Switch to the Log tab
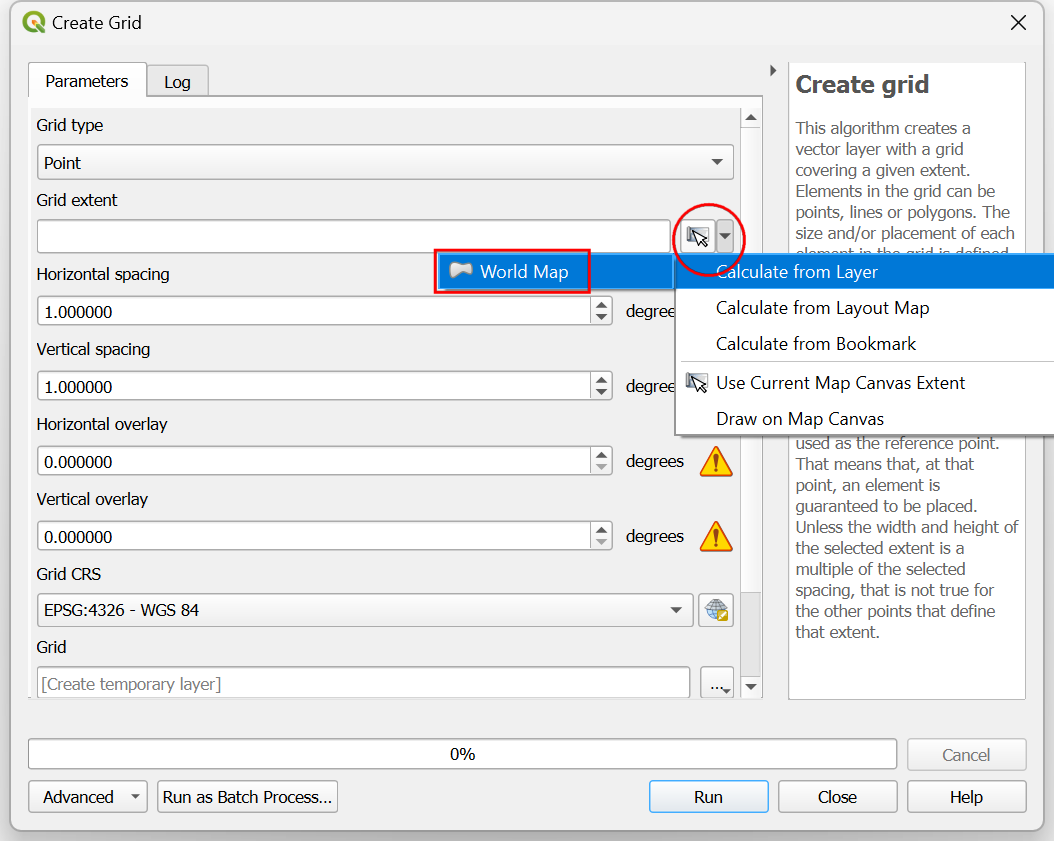 [x=177, y=82]
